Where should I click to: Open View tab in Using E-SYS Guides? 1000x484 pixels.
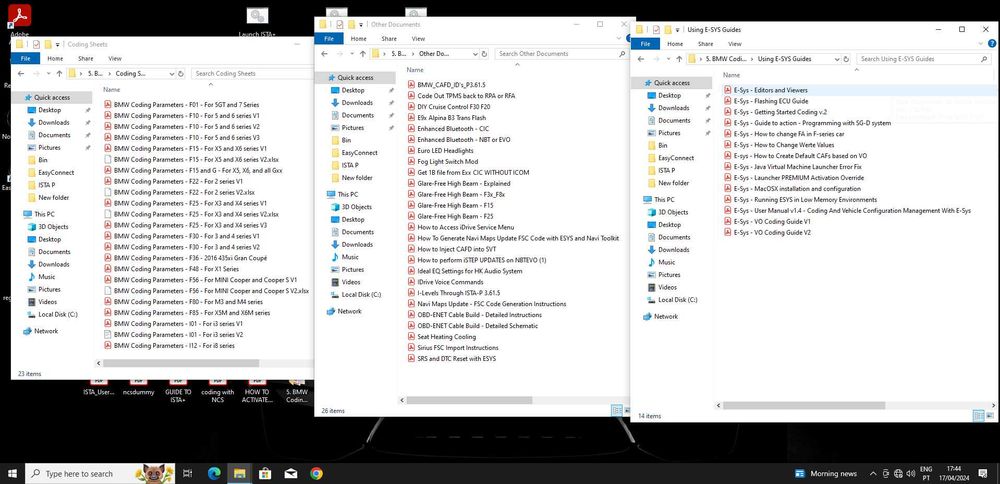coord(735,44)
